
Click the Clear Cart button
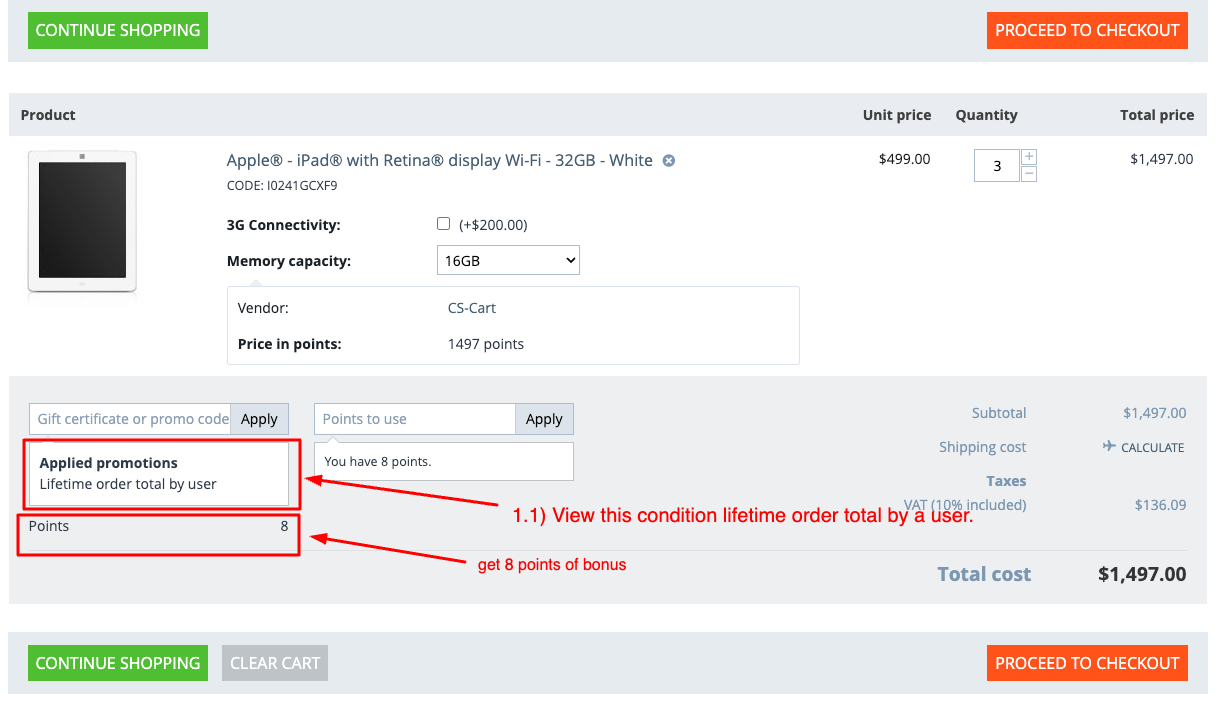point(275,663)
